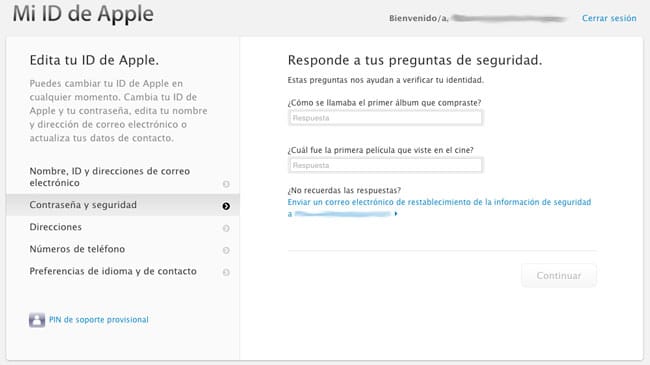Focus the answer field for first movie question
The height and width of the screenshot is (365, 650).
tap(386, 165)
